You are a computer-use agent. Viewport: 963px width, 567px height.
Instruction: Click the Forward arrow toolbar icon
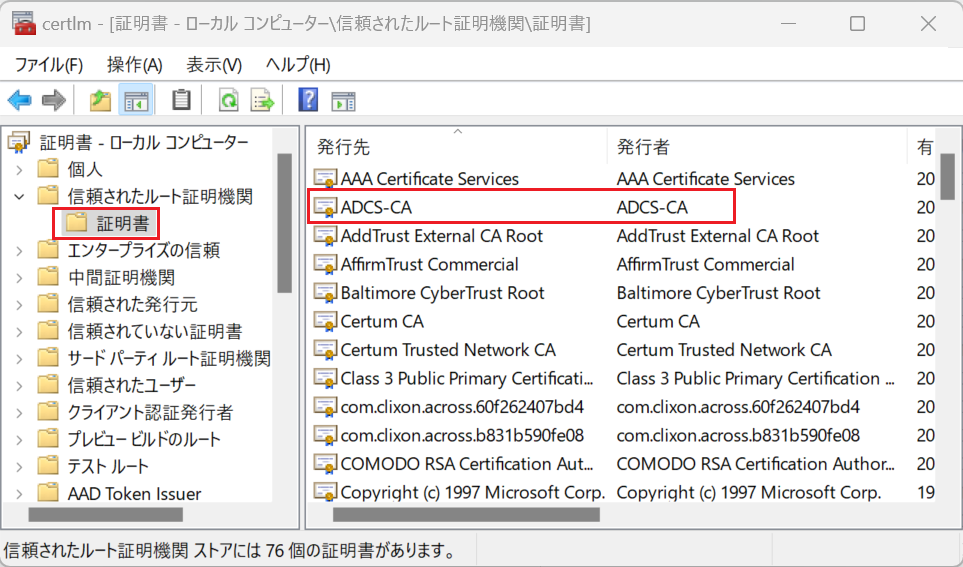(x=54, y=100)
